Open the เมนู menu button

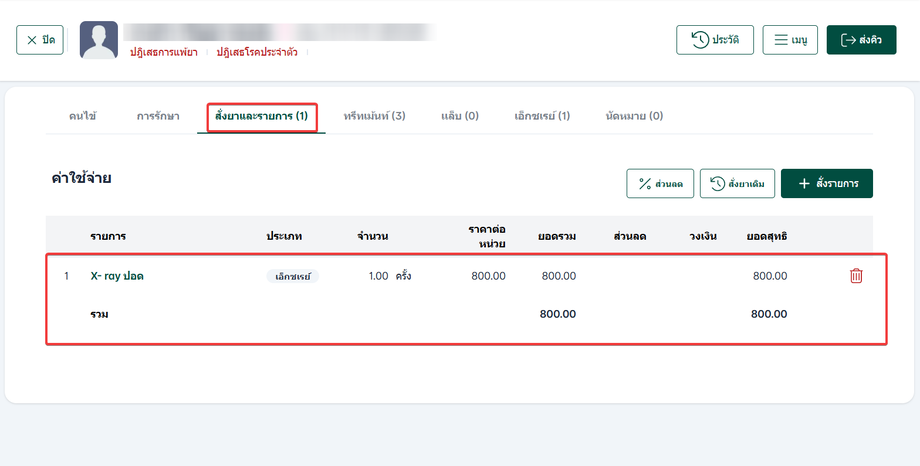tap(790, 40)
